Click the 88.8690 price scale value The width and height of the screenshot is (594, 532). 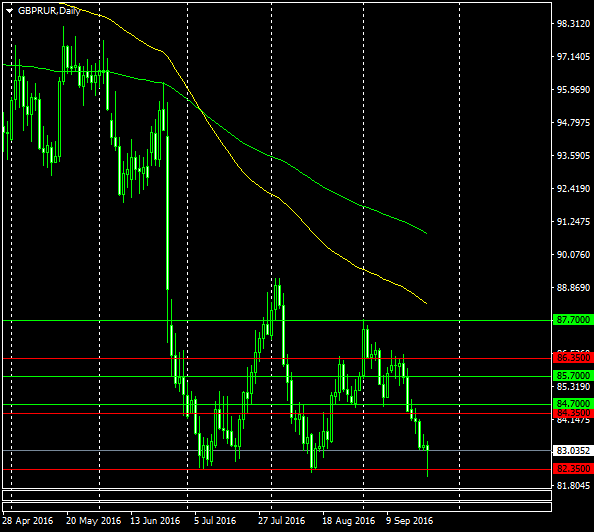(x=573, y=288)
